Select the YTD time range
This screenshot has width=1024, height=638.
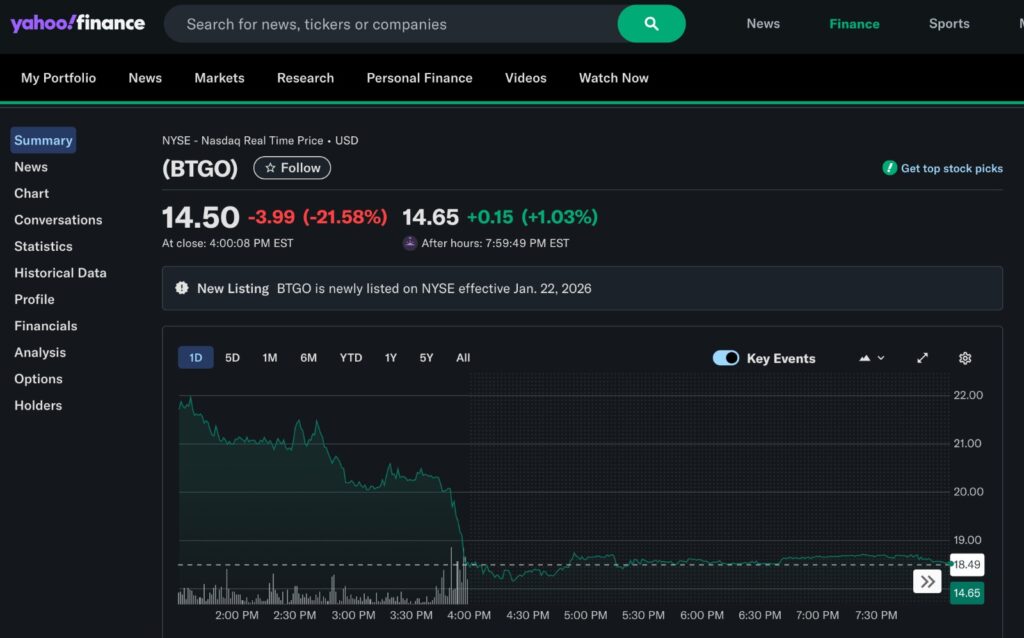coord(350,357)
